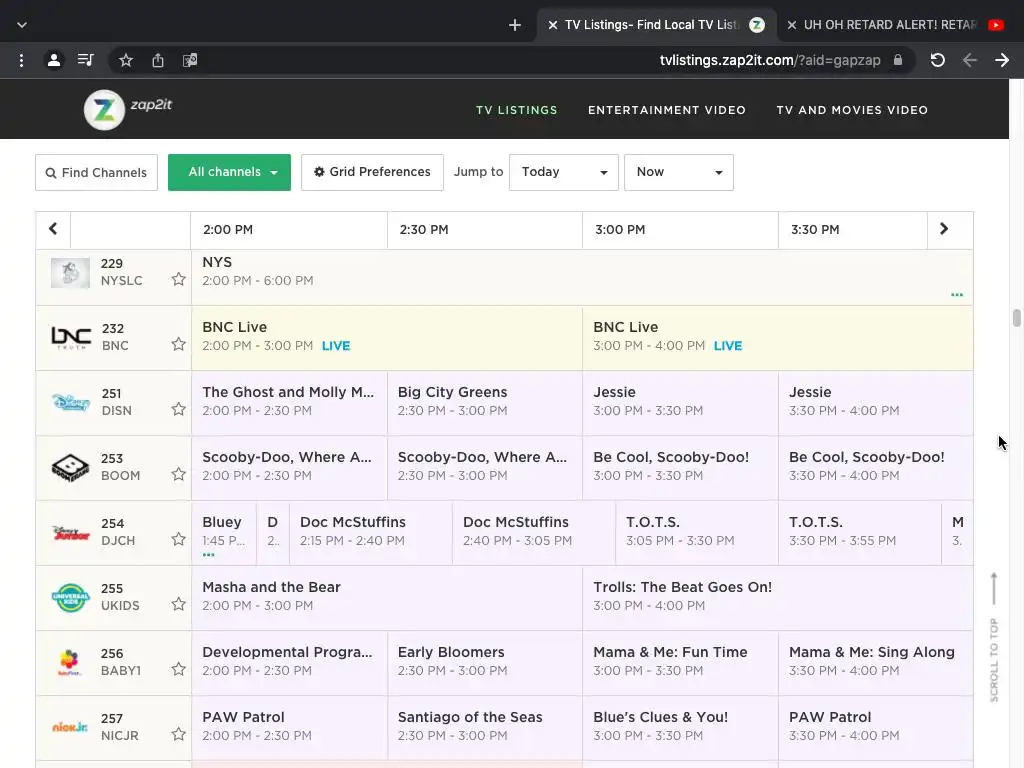Click the Nick Jr. channel logo

[x=70, y=727]
